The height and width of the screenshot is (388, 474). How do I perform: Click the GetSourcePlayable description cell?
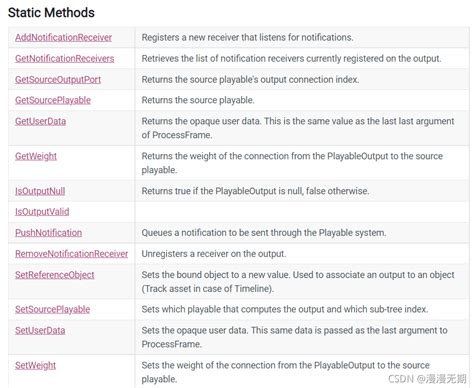[302, 100]
